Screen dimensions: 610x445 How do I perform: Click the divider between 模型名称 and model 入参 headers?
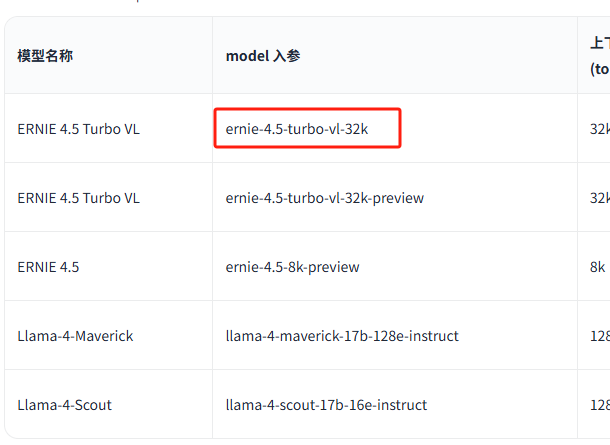pos(213,55)
